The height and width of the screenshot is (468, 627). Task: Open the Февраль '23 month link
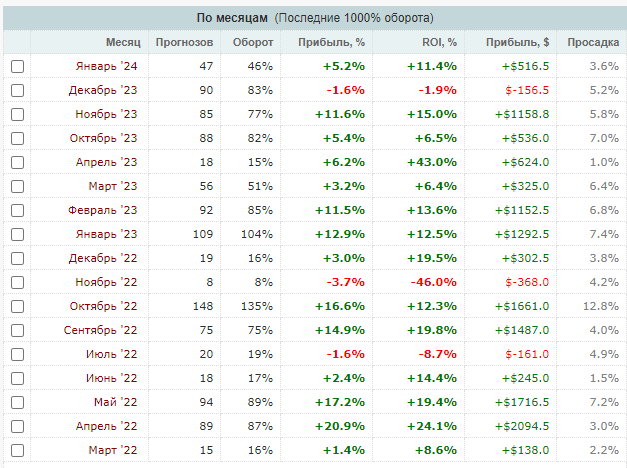[105, 210]
